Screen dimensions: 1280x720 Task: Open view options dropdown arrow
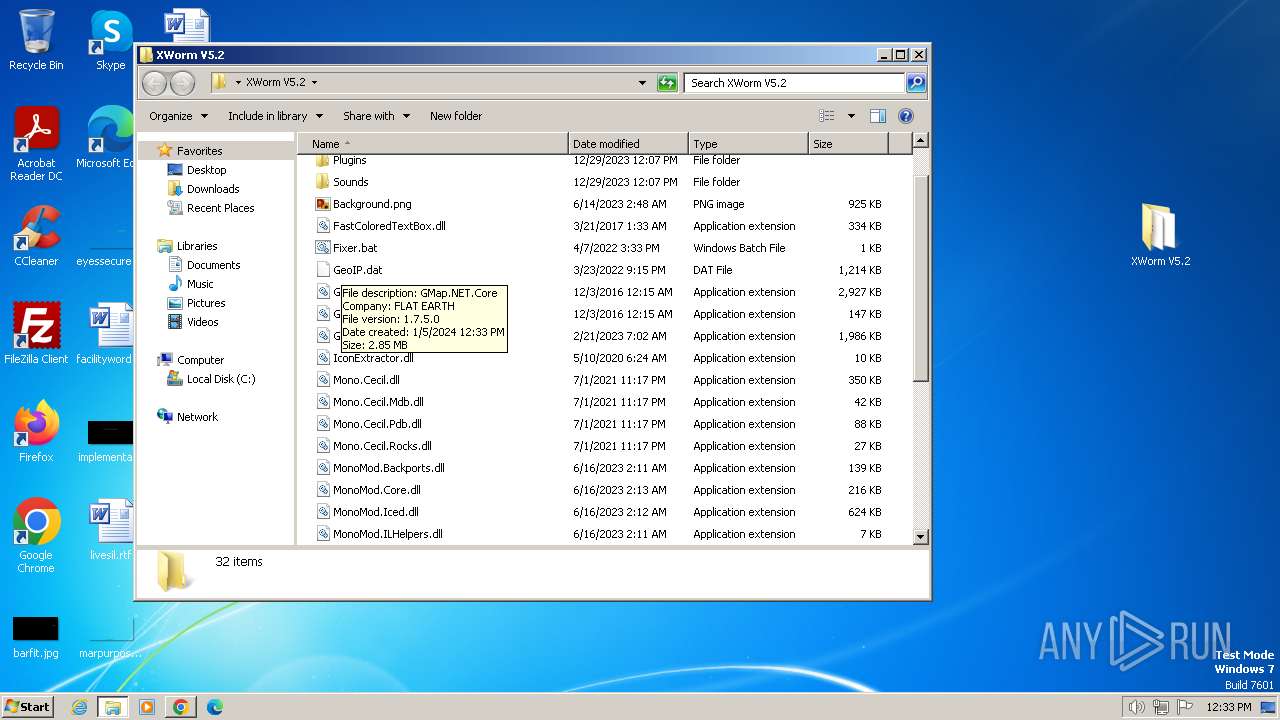coord(851,116)
